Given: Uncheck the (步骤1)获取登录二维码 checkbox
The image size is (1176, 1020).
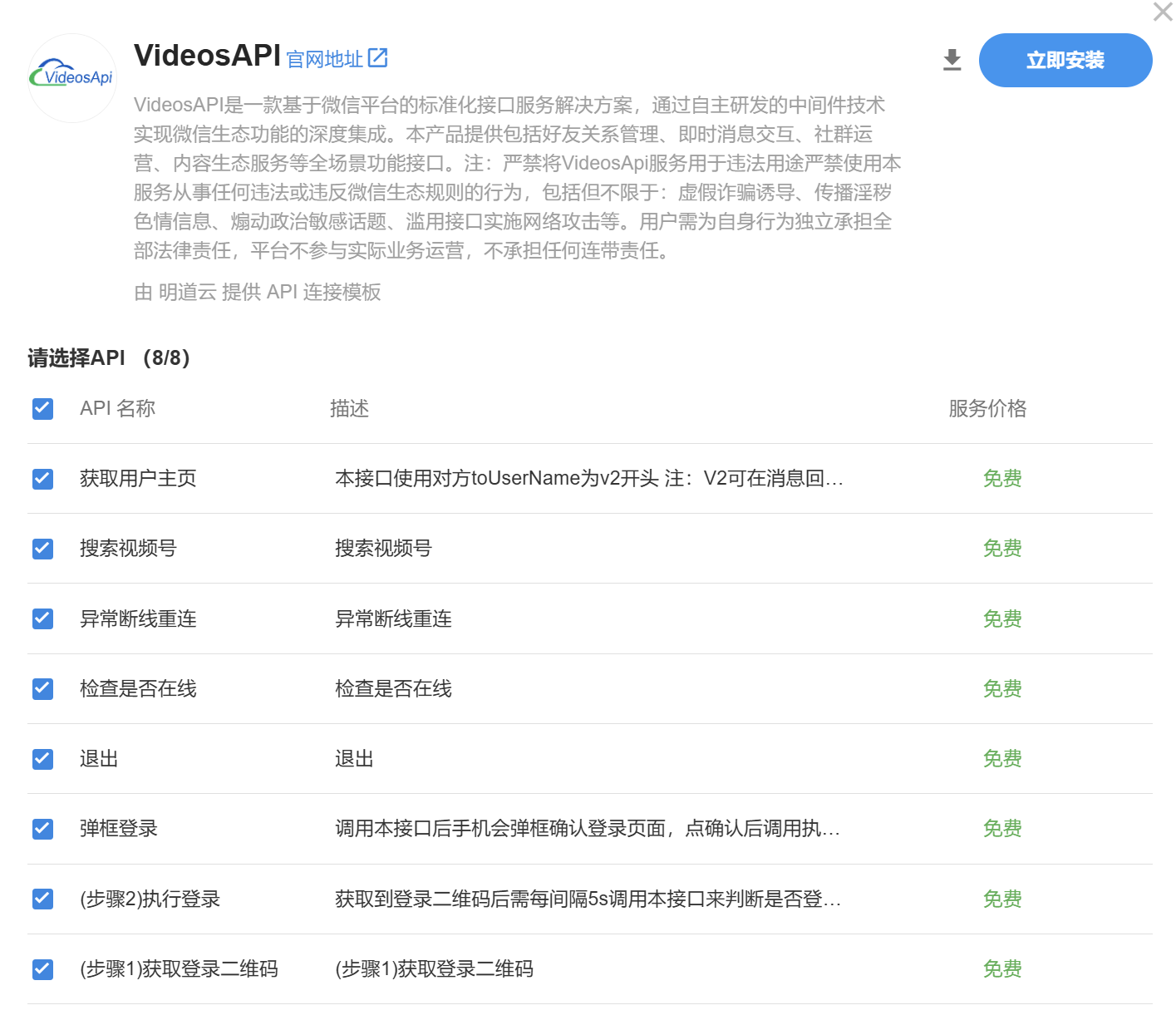Looking at the screenshot, I should pos(42,969).
